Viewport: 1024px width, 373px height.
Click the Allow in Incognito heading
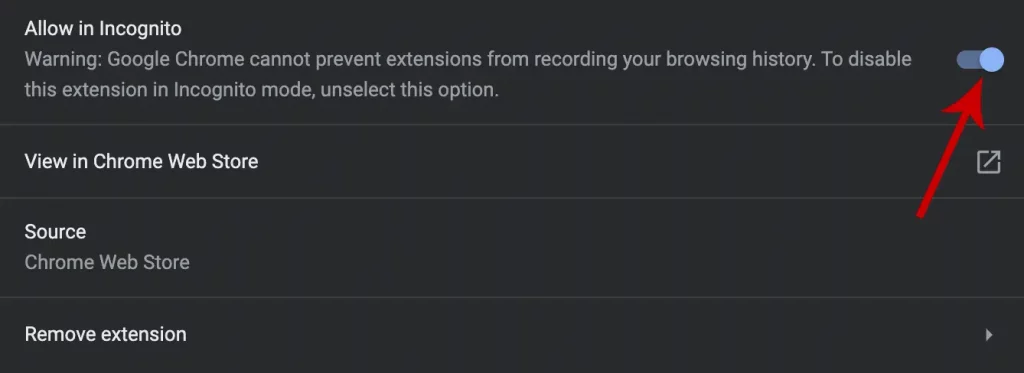click(103, 29)
